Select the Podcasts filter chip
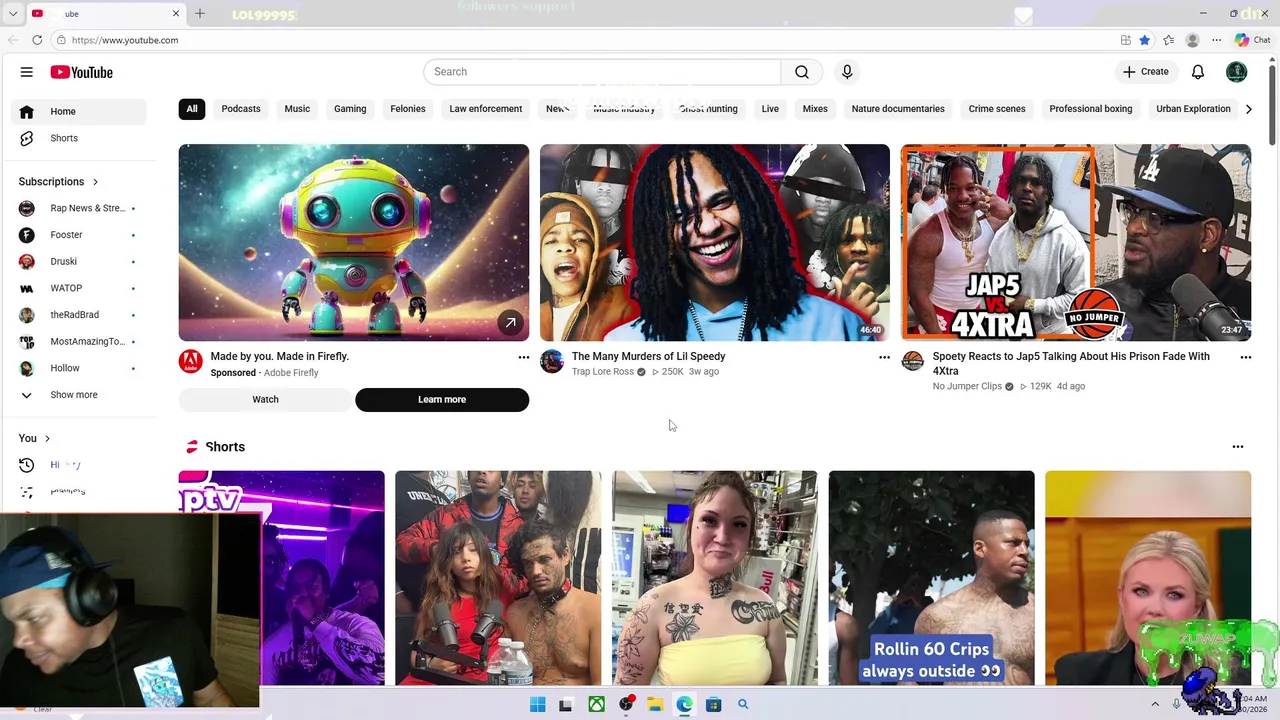Screen dimensions: 1280x720 point(241,109)
